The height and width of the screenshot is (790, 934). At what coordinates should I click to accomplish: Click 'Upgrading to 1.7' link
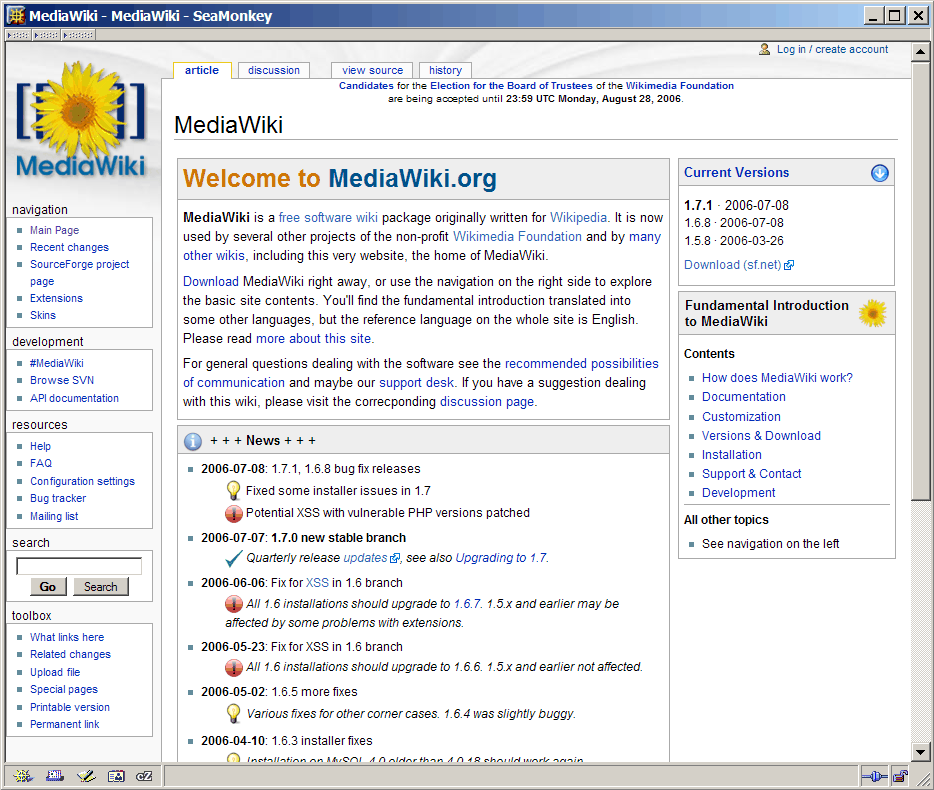tap(501, 558)
